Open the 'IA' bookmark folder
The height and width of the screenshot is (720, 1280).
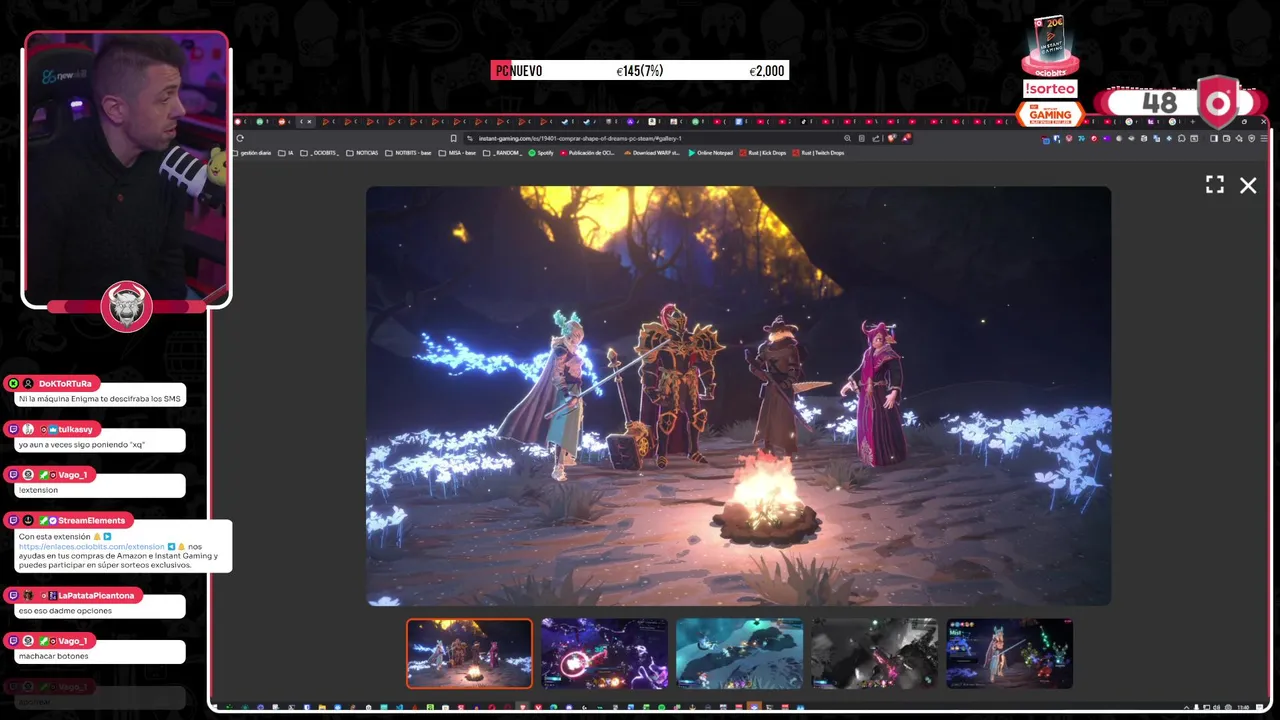pyautogui.click(x=286, y=153)
